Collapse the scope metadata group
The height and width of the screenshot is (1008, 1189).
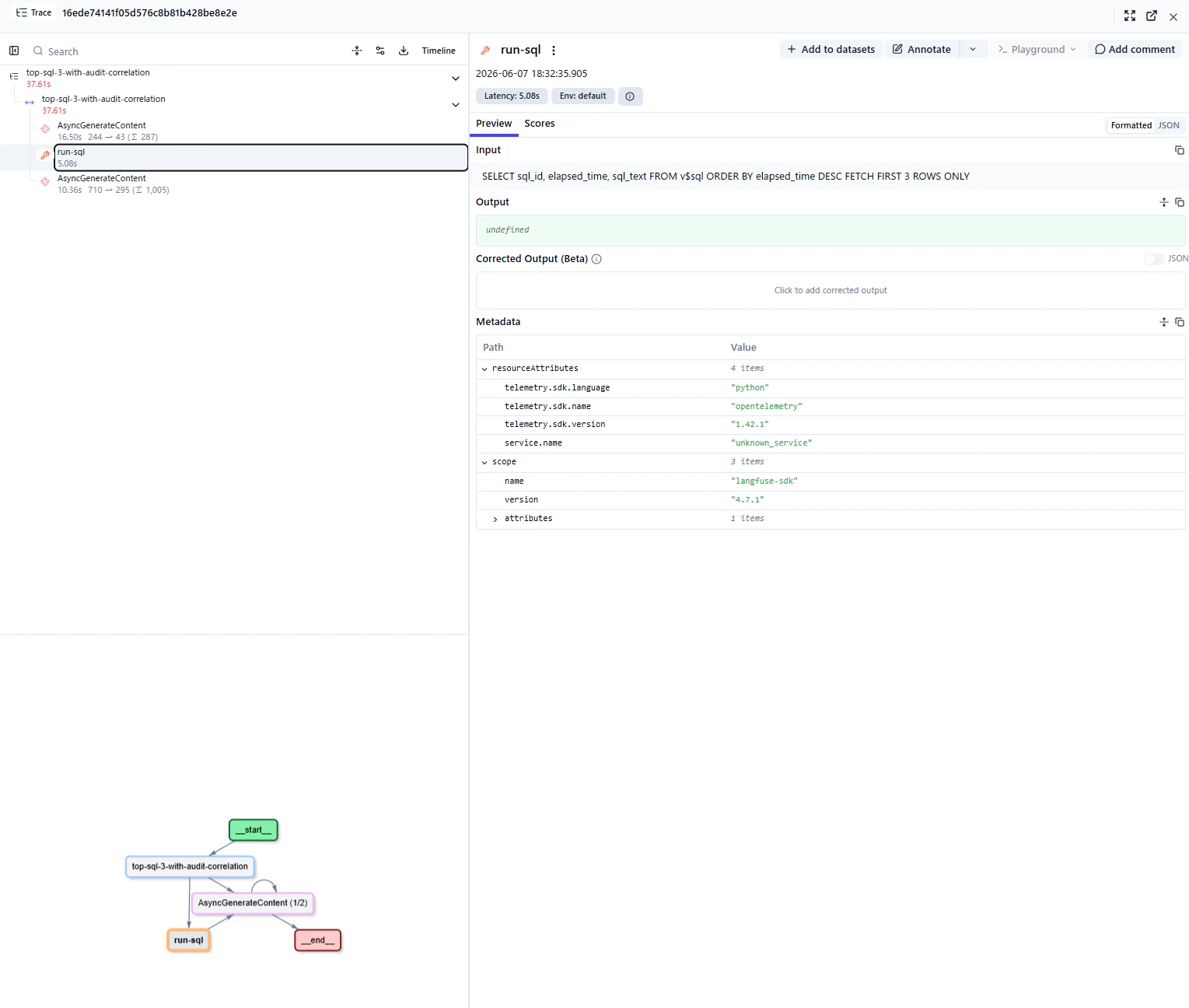[x=484, y=463]
